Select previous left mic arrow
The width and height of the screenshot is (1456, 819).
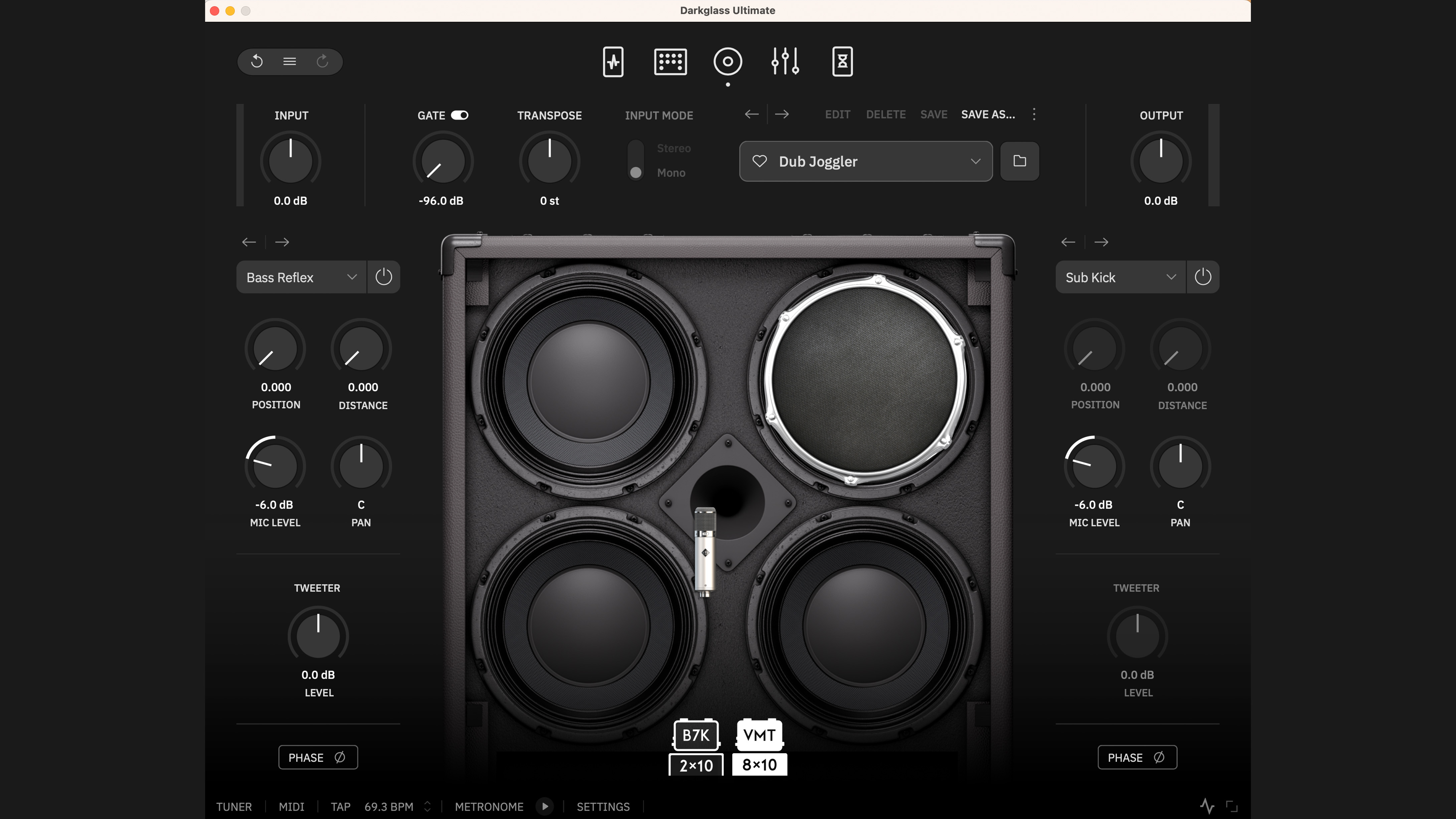pos(249,242)
